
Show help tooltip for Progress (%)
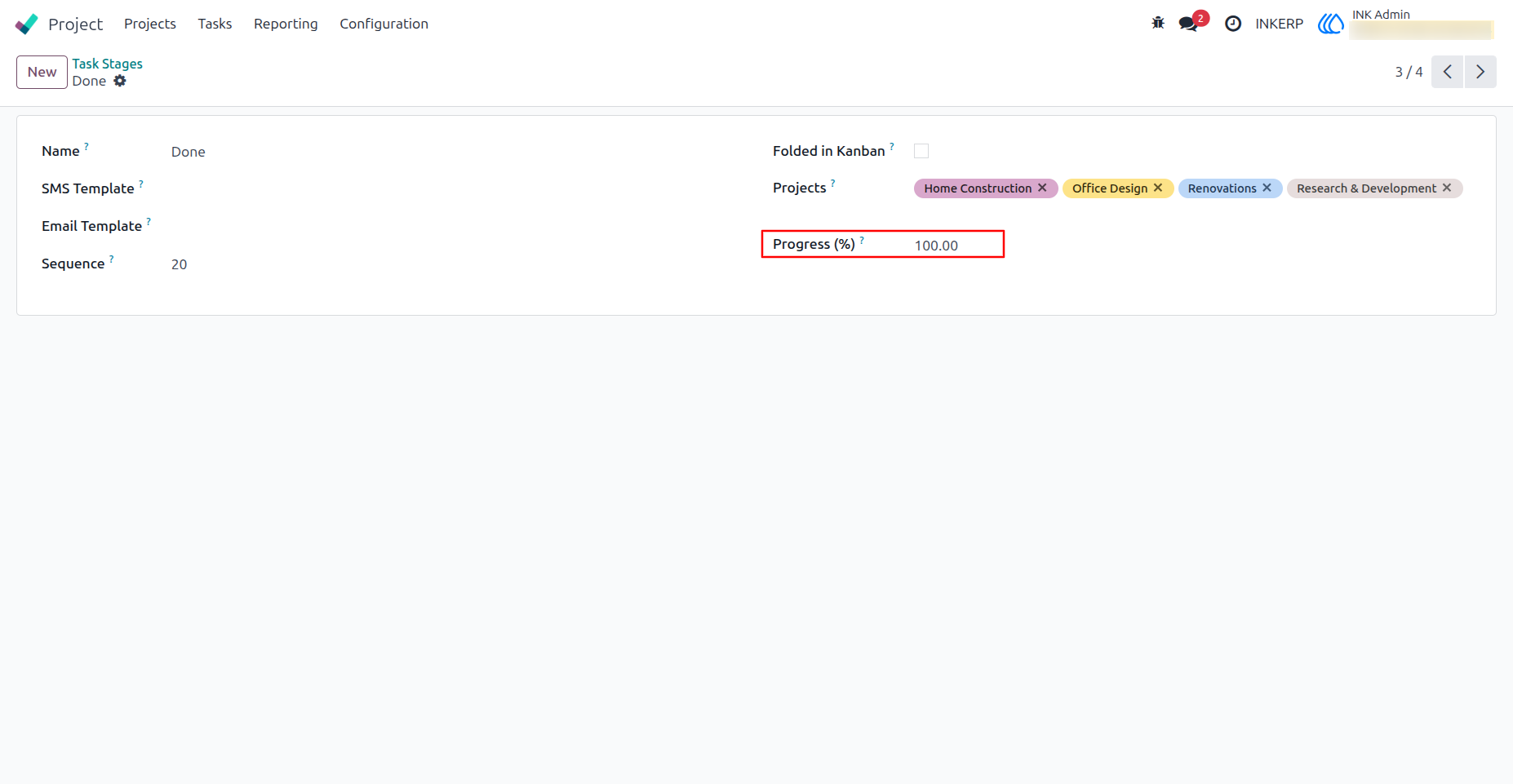[862, 239]
